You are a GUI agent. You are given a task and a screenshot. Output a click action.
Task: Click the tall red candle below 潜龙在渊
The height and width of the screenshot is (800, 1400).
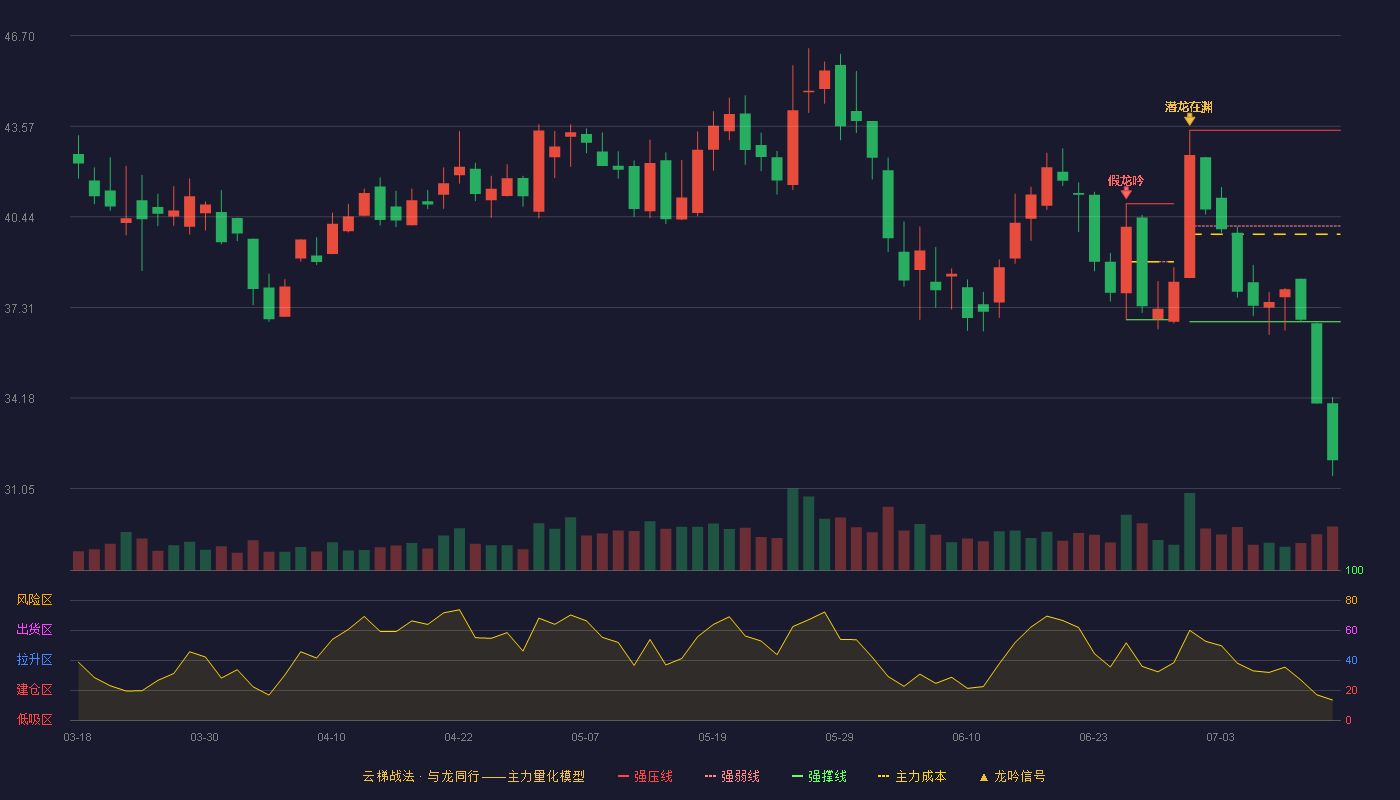tap(1189, 216)
